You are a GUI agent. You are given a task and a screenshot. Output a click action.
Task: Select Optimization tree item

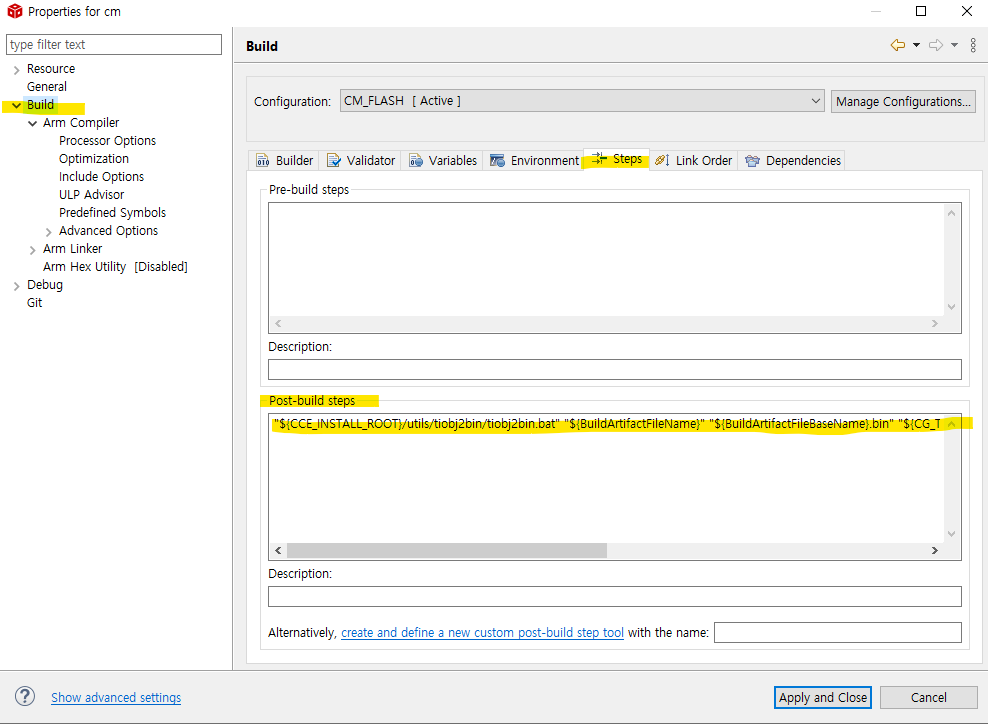(x=94, y=159)
